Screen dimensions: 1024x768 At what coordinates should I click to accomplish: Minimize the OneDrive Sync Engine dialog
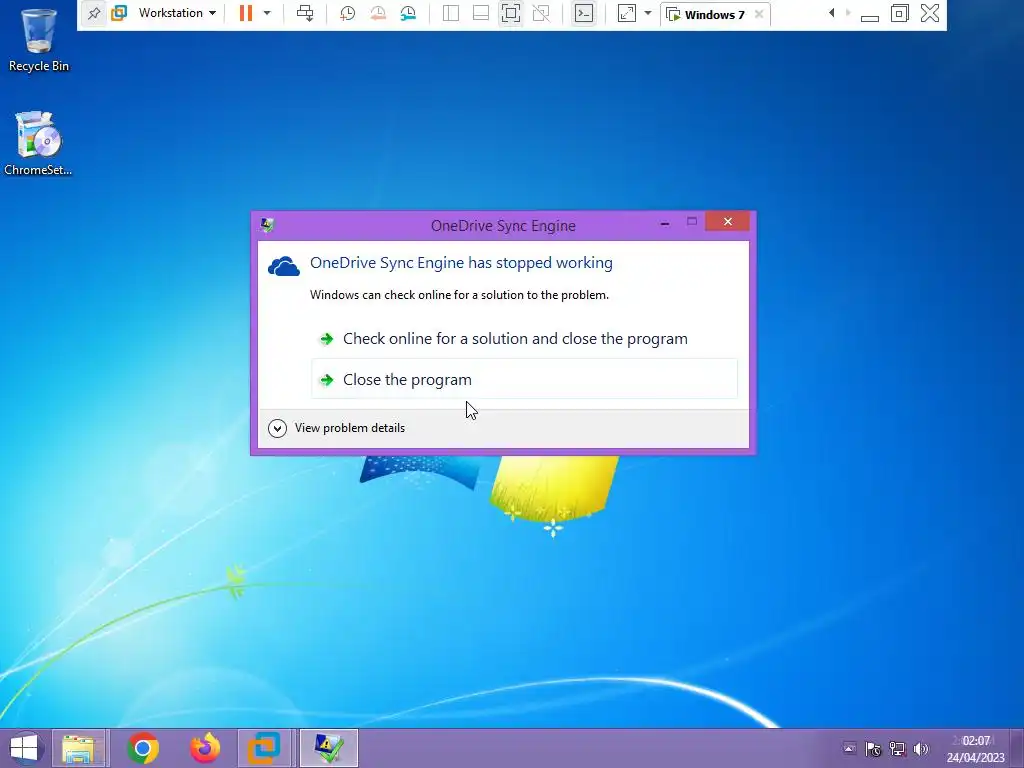pyautogui.click(x=665, y=223)
